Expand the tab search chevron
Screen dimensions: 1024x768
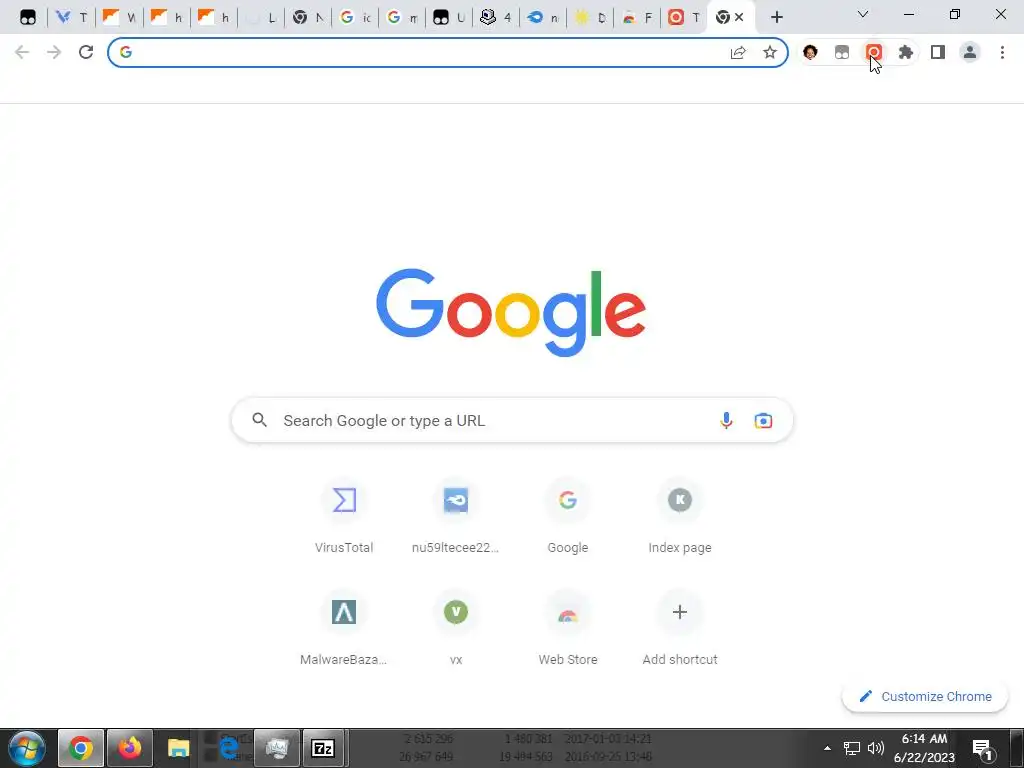(863, 14)
